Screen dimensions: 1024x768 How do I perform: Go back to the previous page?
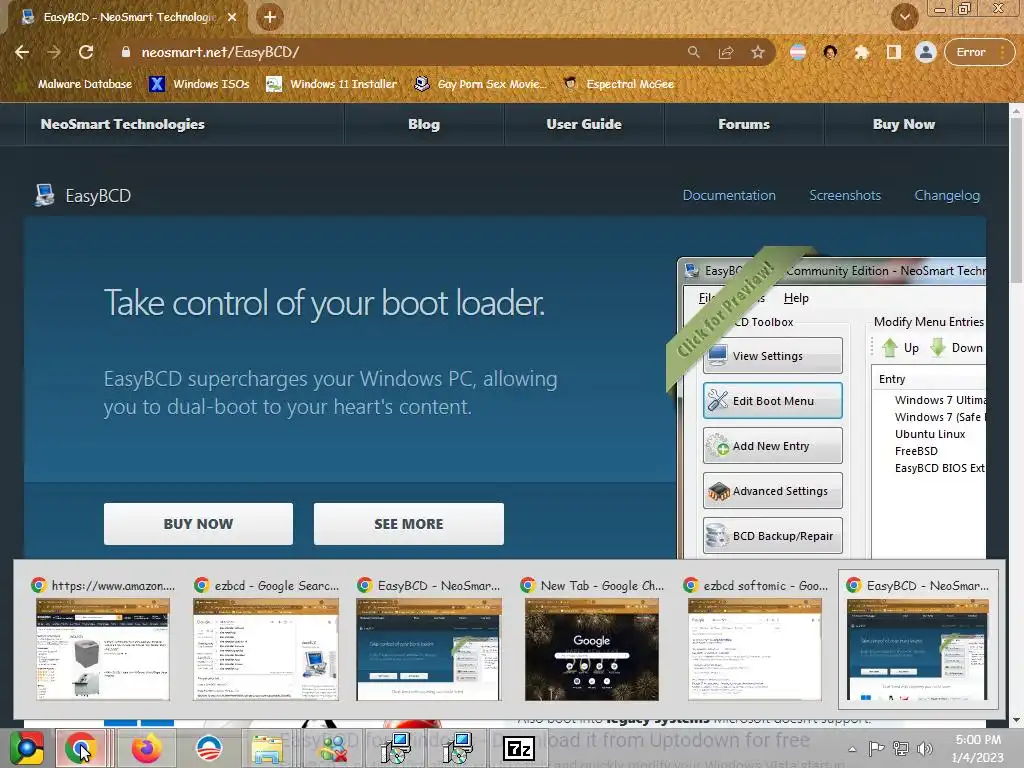point(22,52)
